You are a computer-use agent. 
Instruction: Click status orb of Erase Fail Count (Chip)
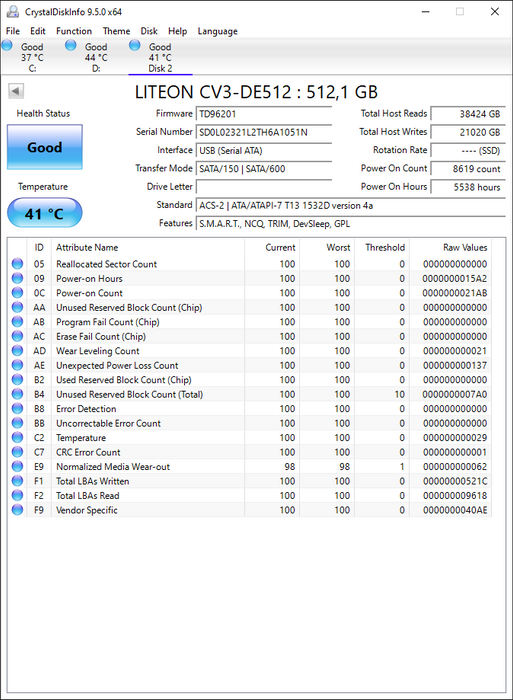[17, 336]
